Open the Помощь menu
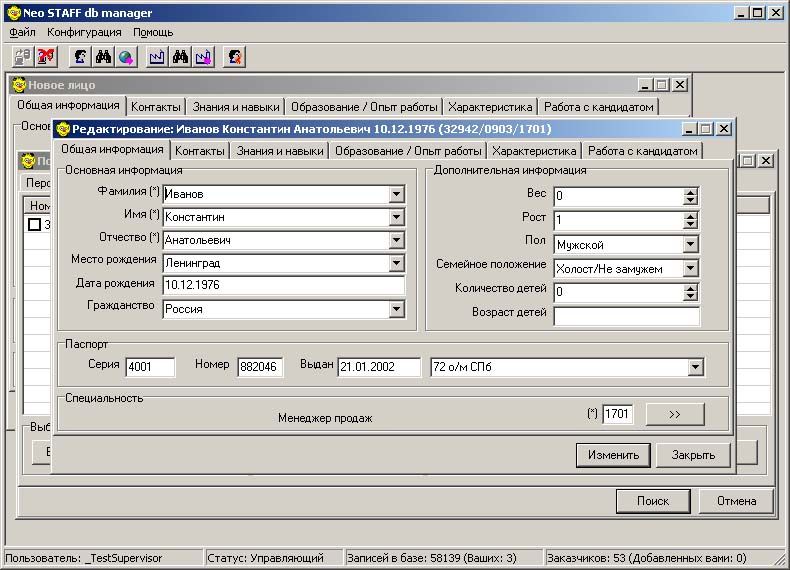The image size is (790, 570). [153, 32]
